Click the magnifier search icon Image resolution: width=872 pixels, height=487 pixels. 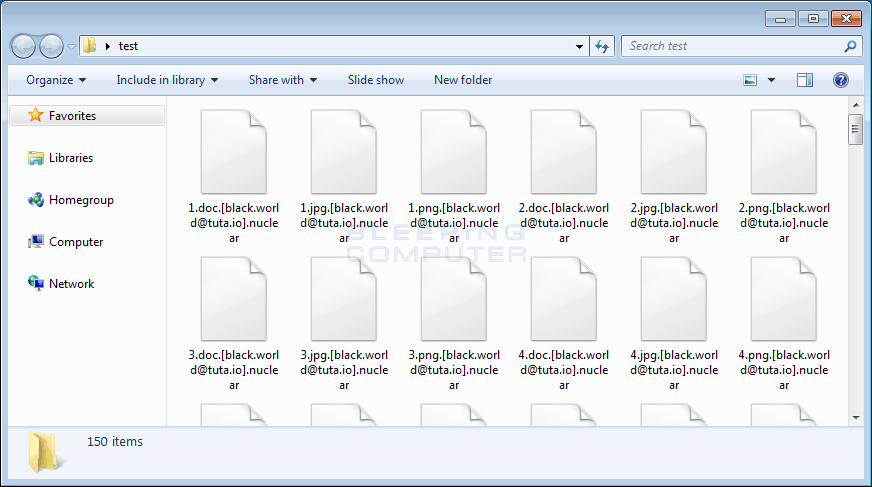850,46
